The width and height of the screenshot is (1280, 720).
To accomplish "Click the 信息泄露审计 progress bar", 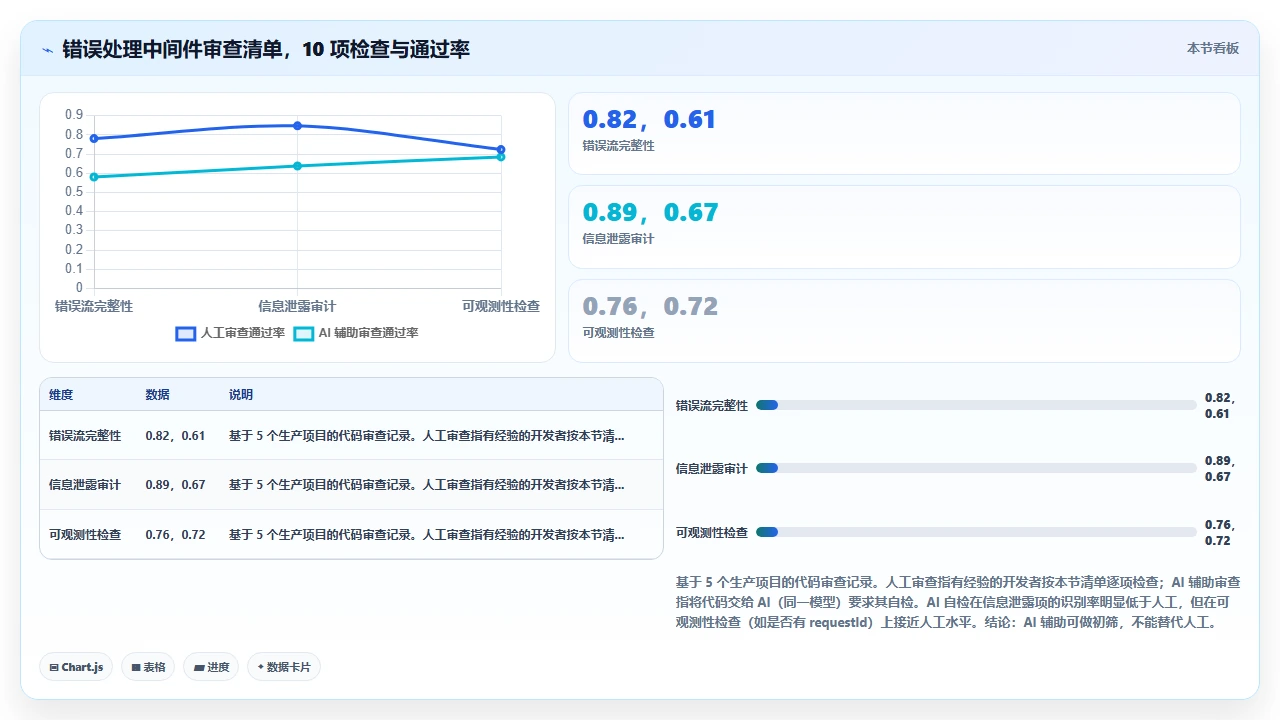I will point(976,468).
